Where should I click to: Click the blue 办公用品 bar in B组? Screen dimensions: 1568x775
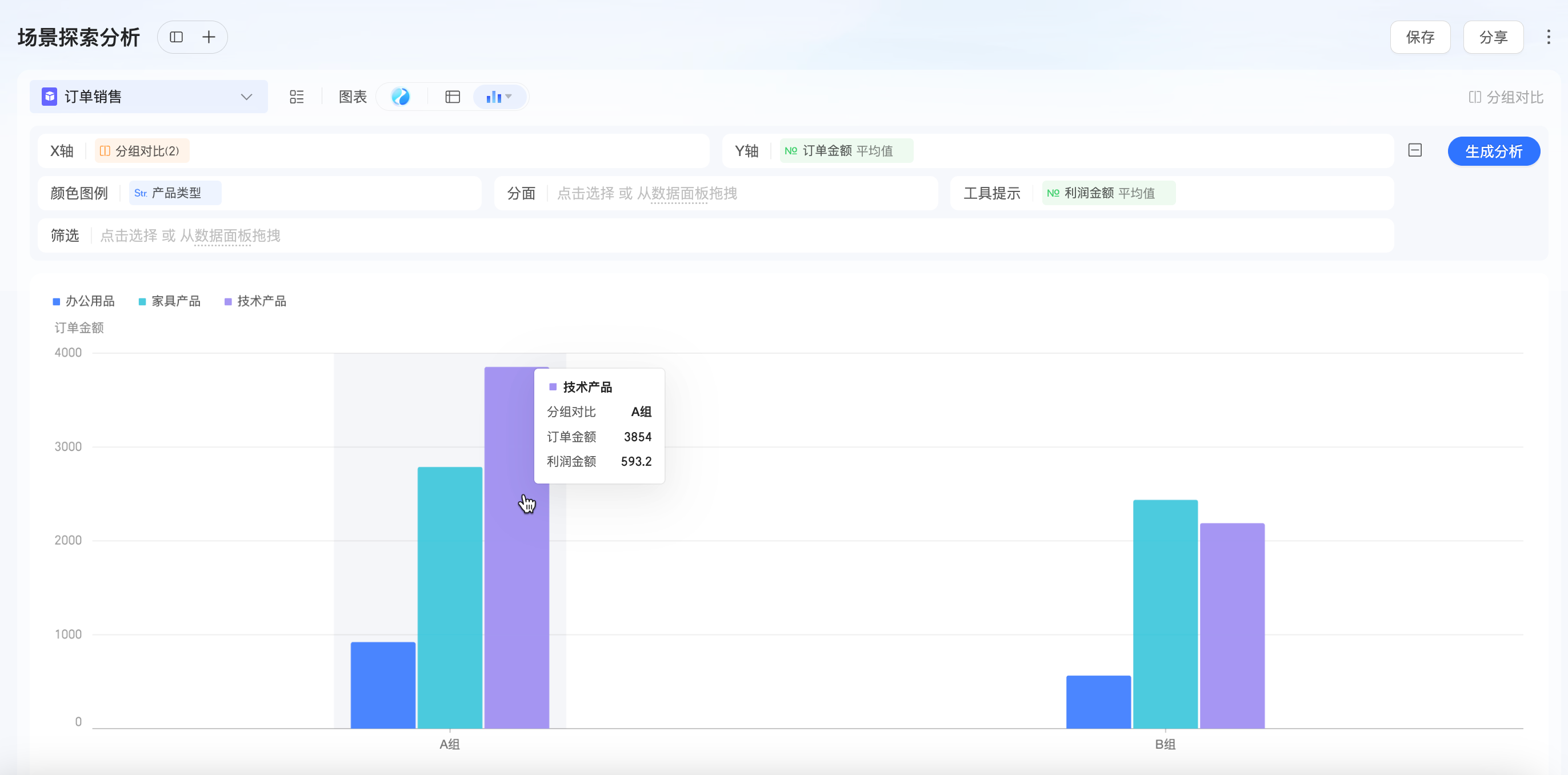1098,701
